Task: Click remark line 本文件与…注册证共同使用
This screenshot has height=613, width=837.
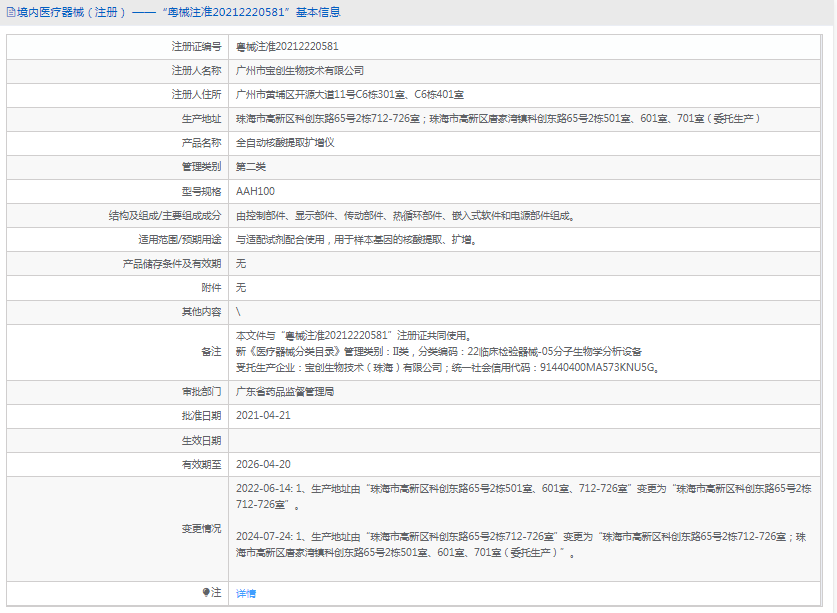Action: point(353,335)
